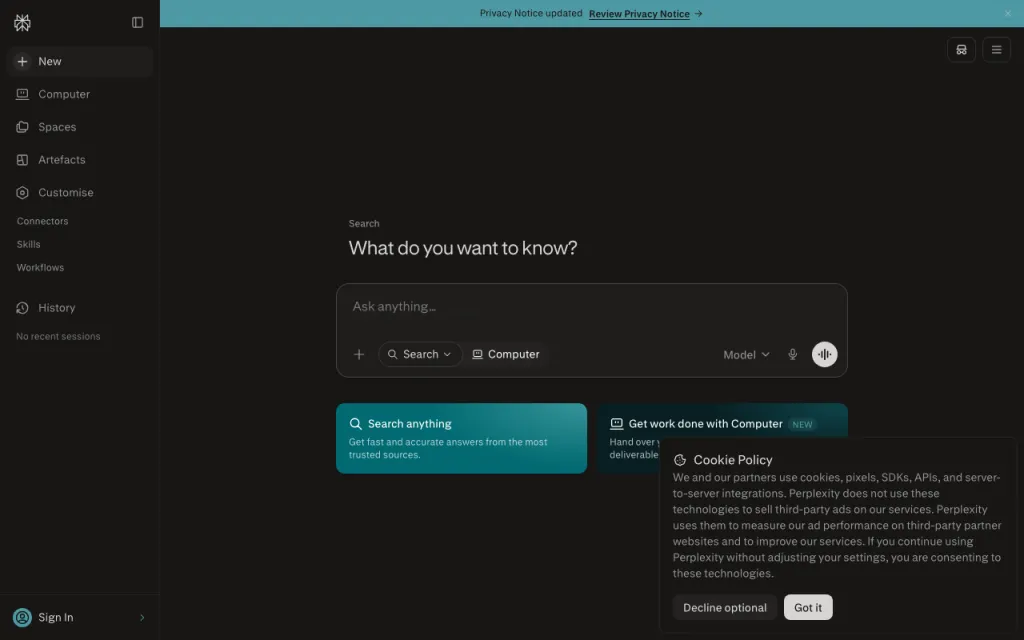
Task: Open Connectors settings
Action: pos(42,221)
